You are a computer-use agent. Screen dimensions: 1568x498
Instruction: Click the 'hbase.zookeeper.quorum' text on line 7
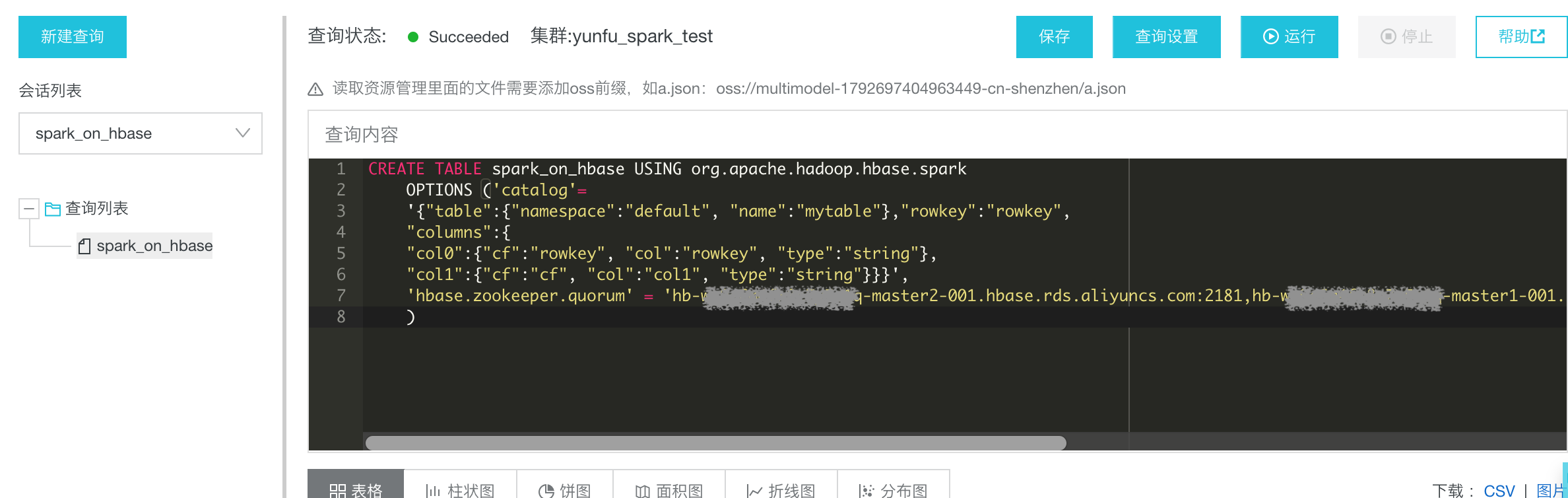coord(520,296)
